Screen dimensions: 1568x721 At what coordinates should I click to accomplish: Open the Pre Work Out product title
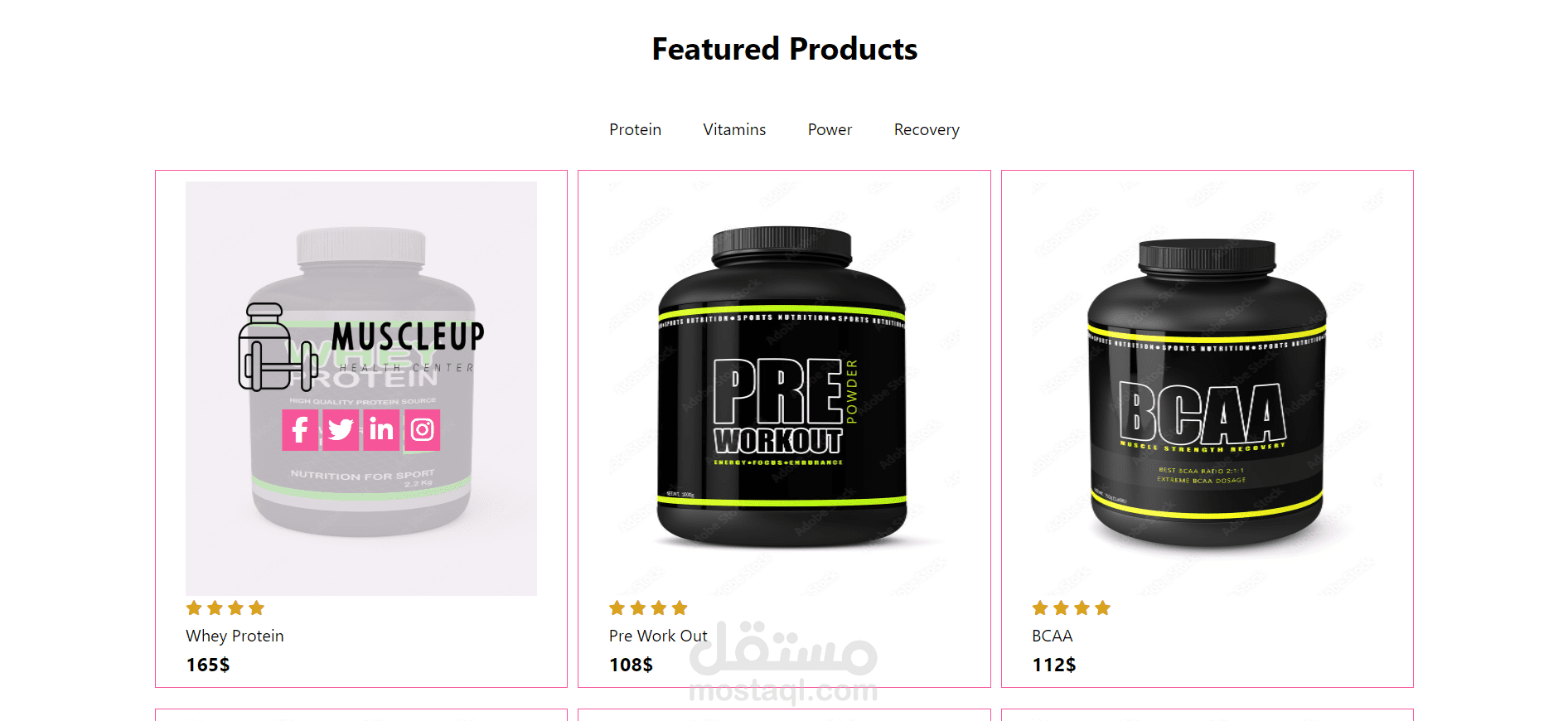point(658,636)
